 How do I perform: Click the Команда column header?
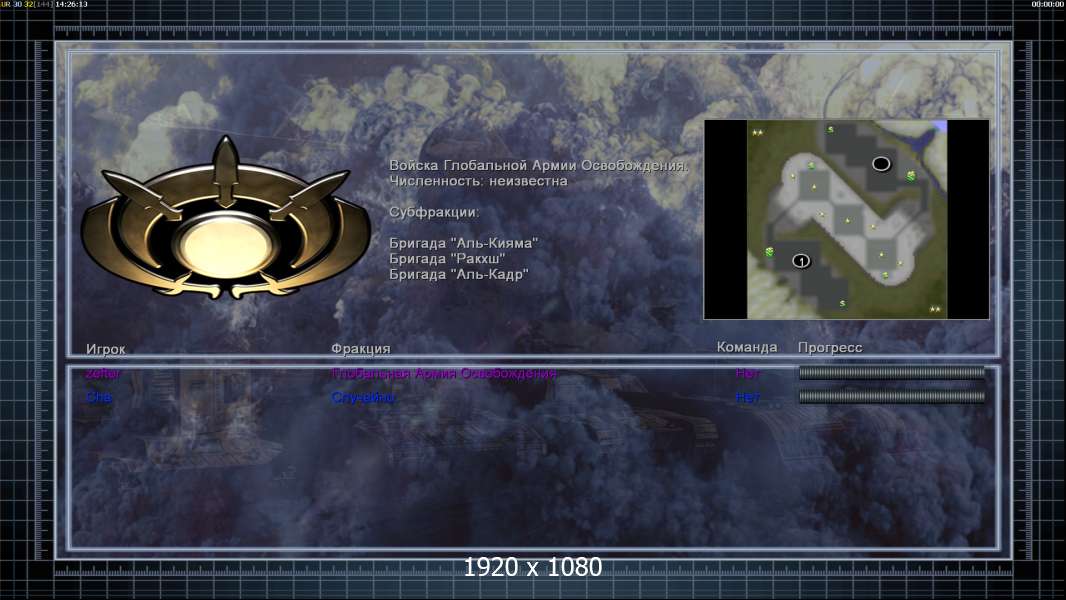[746, 347]
